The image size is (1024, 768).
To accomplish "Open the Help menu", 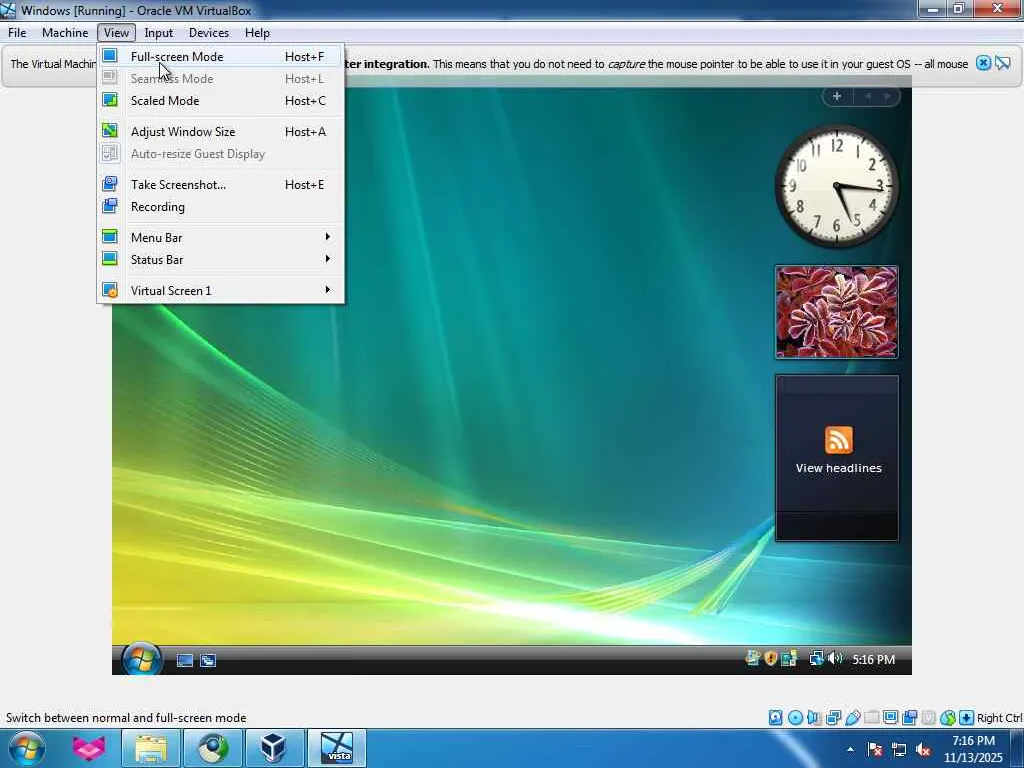I will pos(257,33).
